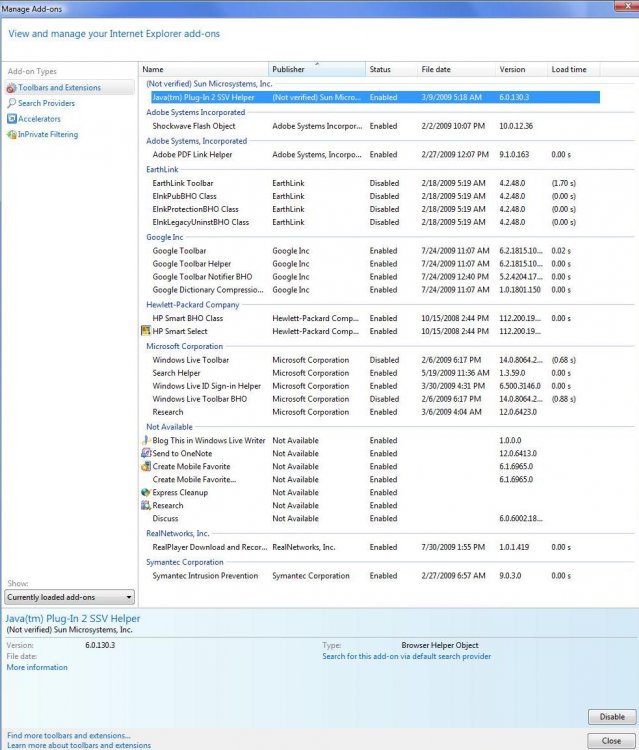Select the HP Smart BHO Class add-on

[187, 318]
